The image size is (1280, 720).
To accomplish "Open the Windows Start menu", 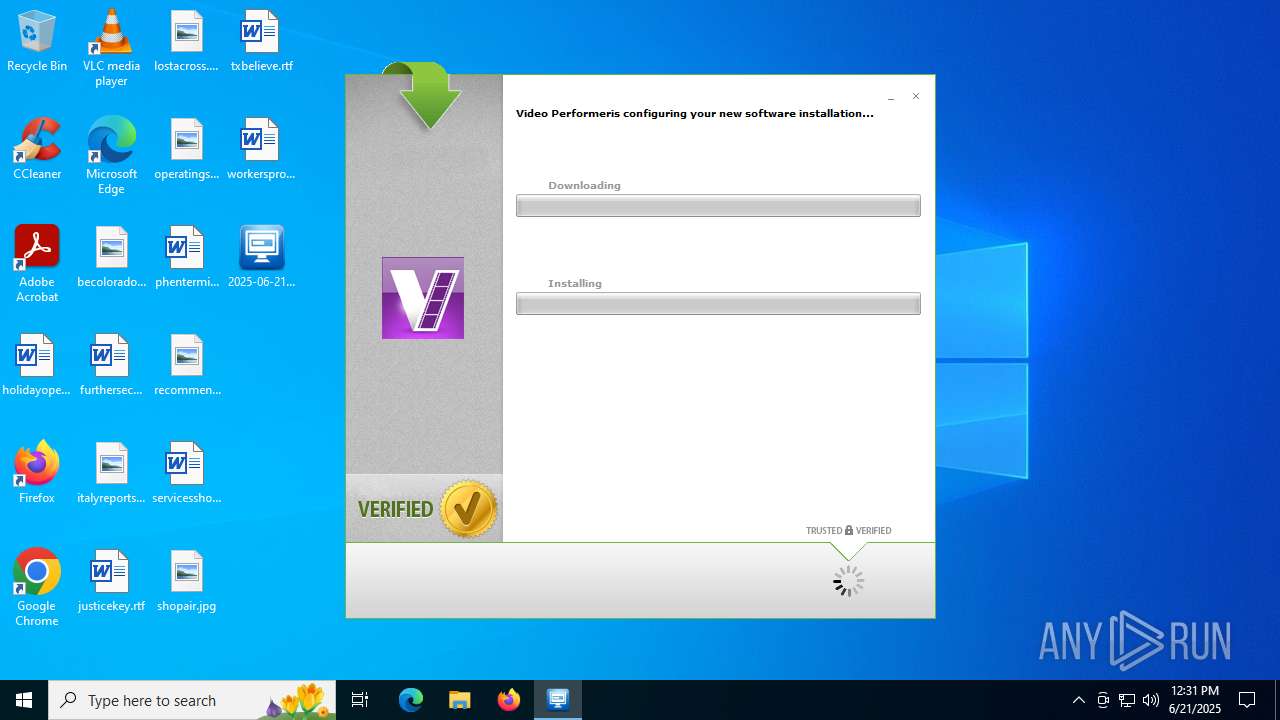I will 24,700.
